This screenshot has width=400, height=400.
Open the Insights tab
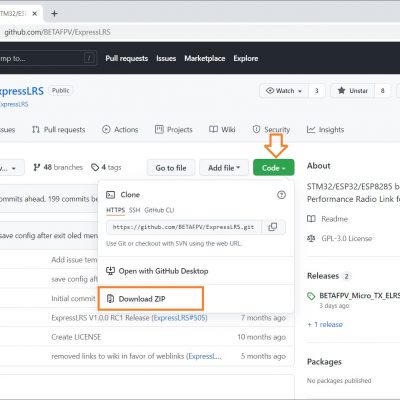click(325, 130)
